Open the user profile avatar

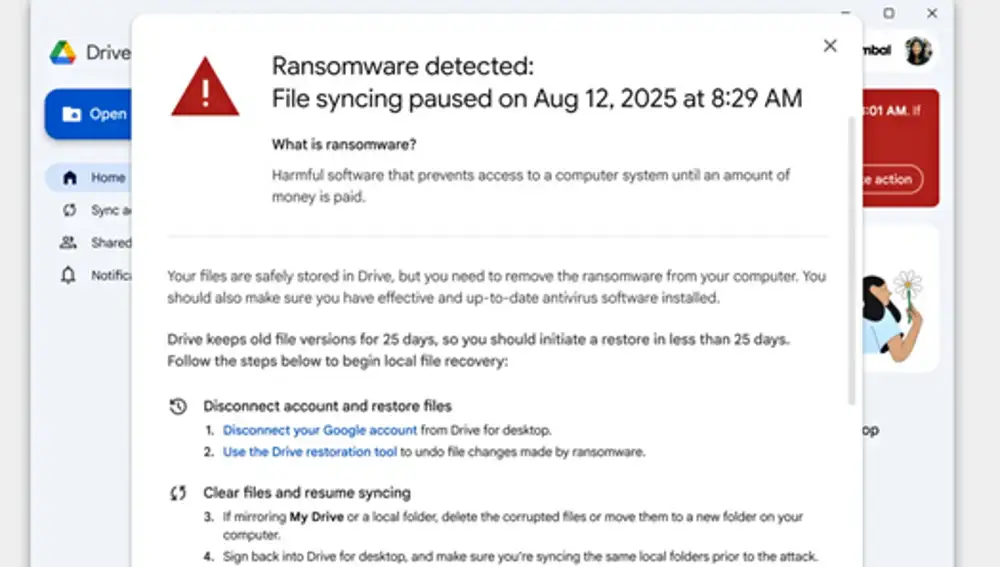pos(918,51)
